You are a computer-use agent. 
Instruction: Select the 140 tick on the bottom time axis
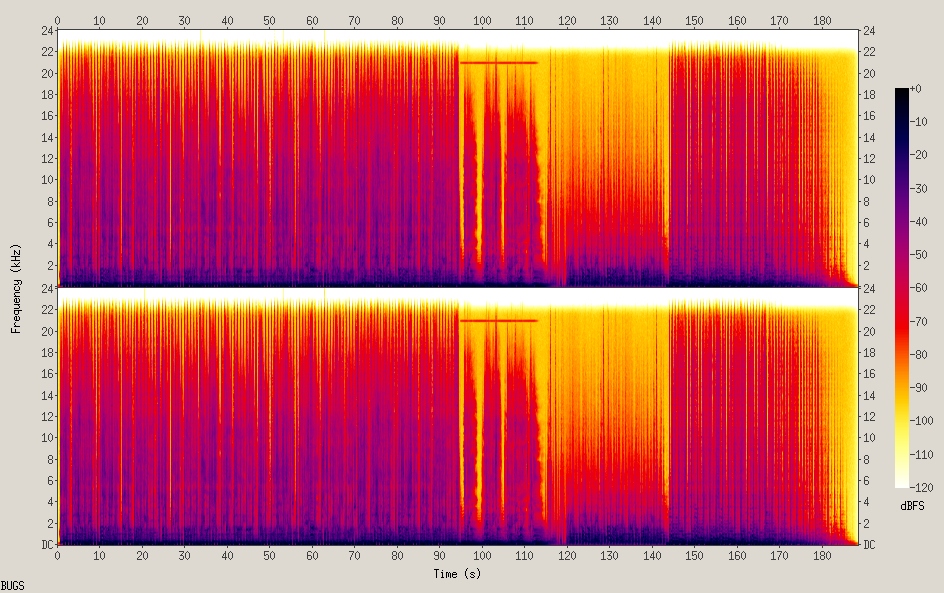click(x=652, y=555)
